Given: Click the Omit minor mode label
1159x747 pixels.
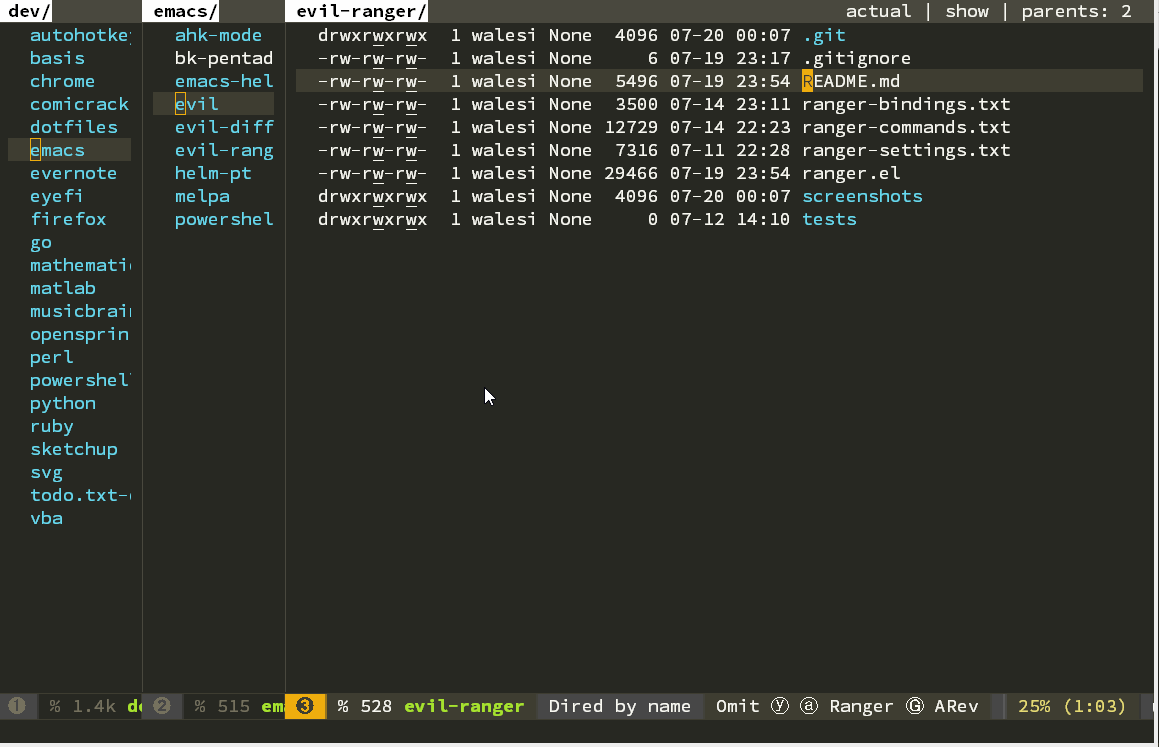Looking at the screenshot, I should (737, 706).
